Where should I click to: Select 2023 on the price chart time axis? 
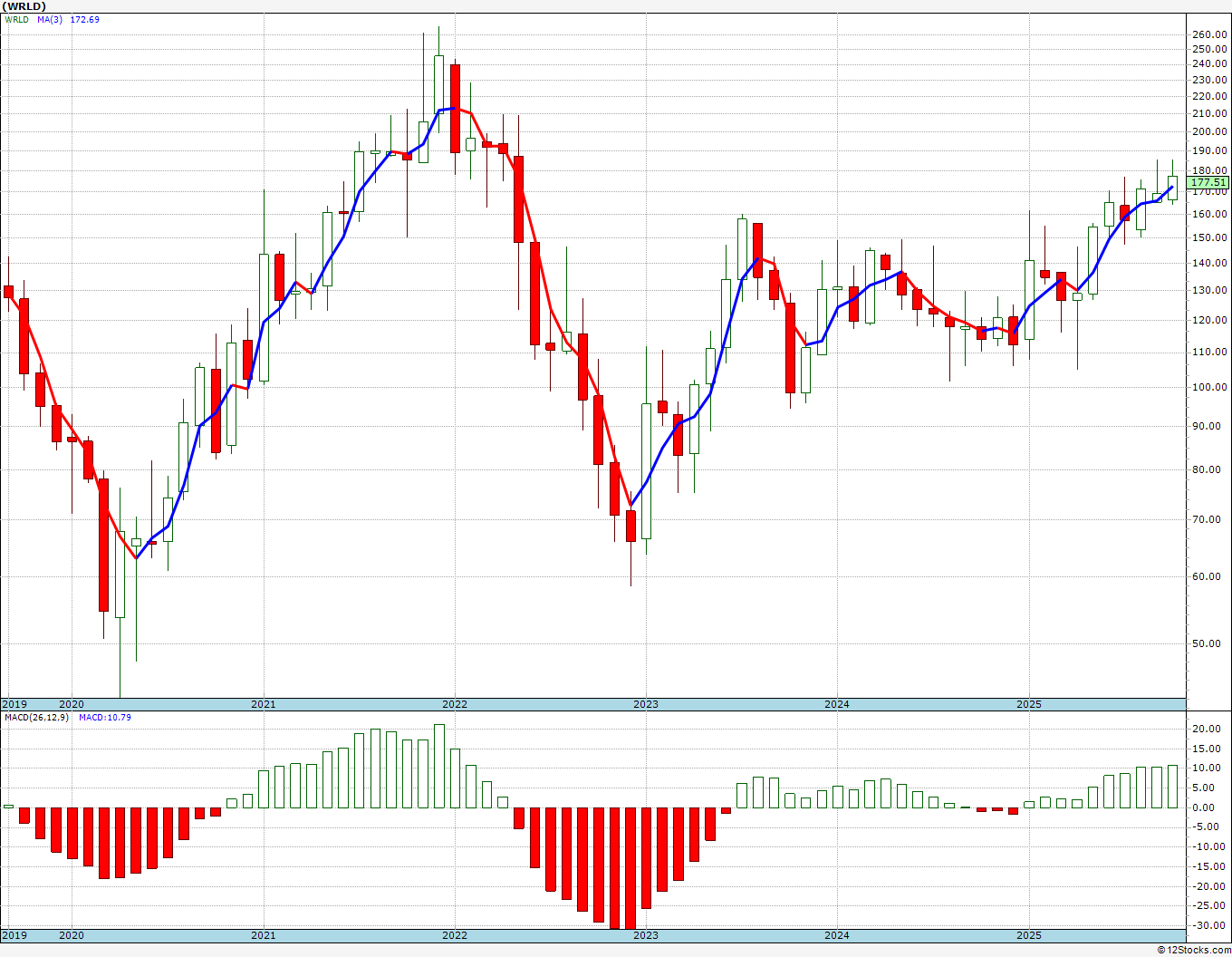645,704
